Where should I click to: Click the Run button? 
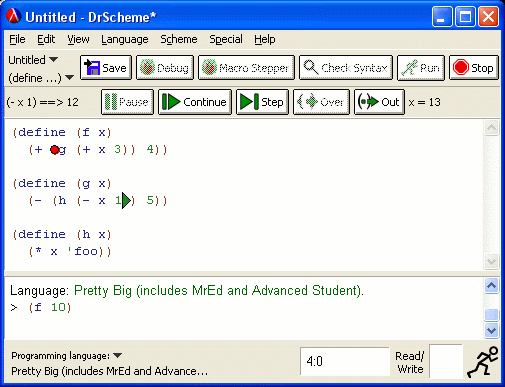tap(421, 68)
